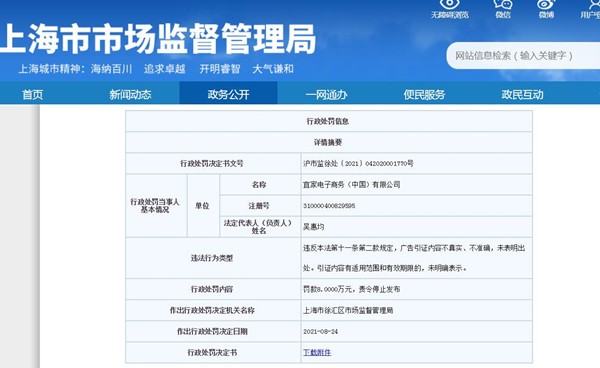
Task: Click the 下载附件 link
Action: (x=317, y=352)
